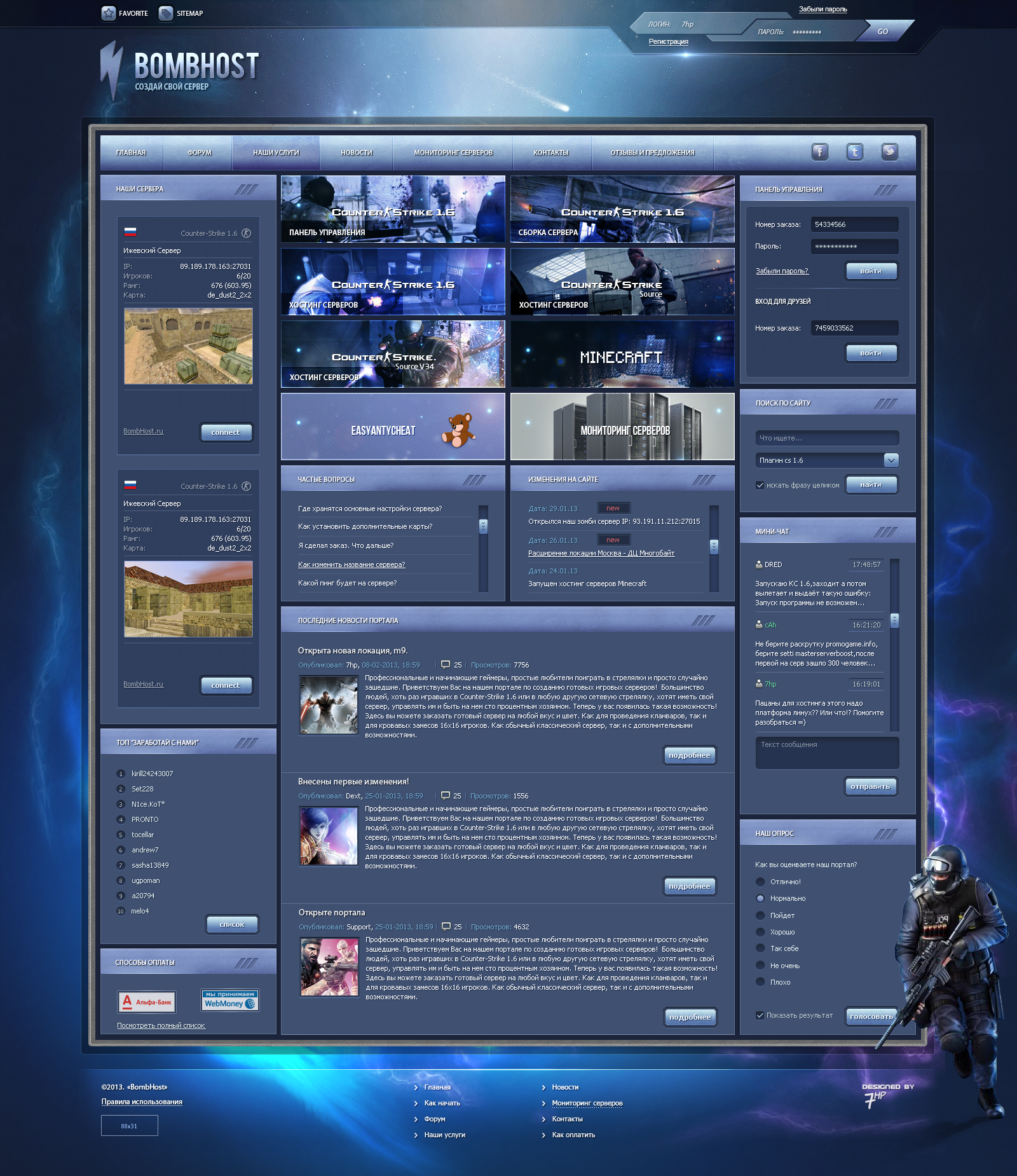This screenshot has height=1176, width=1017.
Task: Toggle 'искать фразу целиком' checkbox
Action: [x=760, y=485]
